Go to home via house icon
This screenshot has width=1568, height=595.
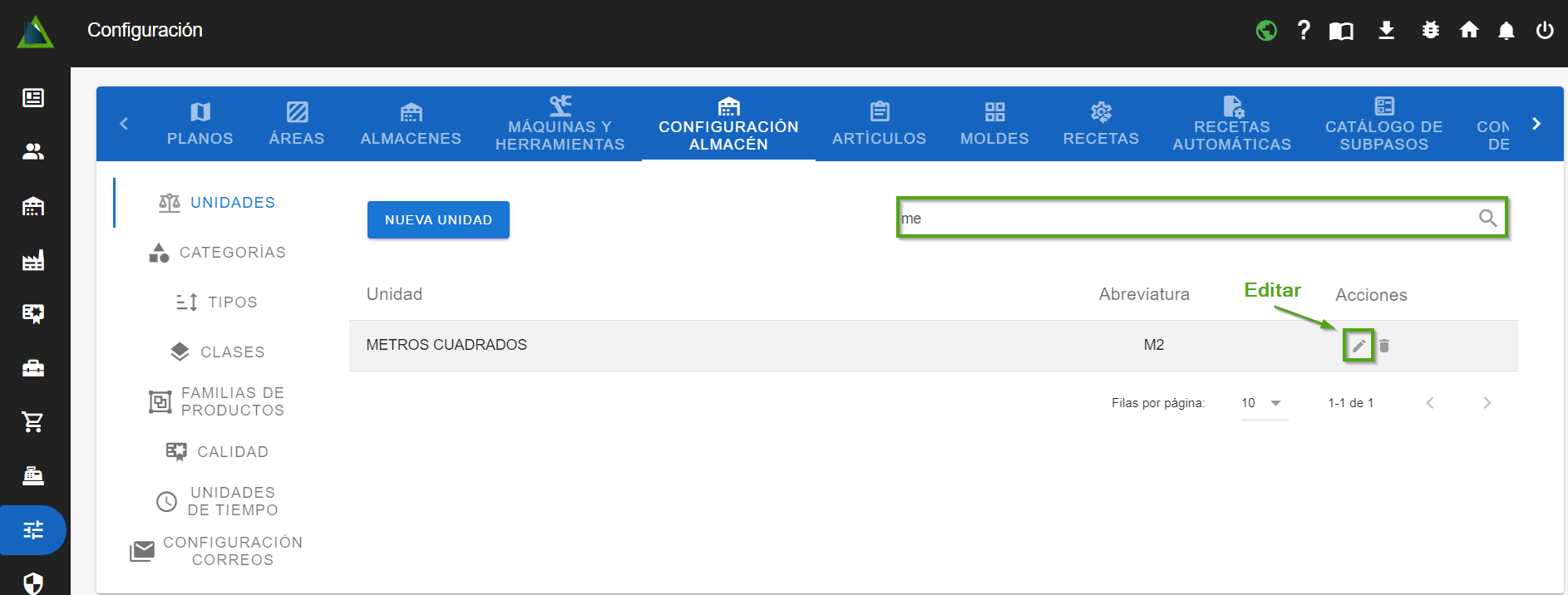[1469, 31]
